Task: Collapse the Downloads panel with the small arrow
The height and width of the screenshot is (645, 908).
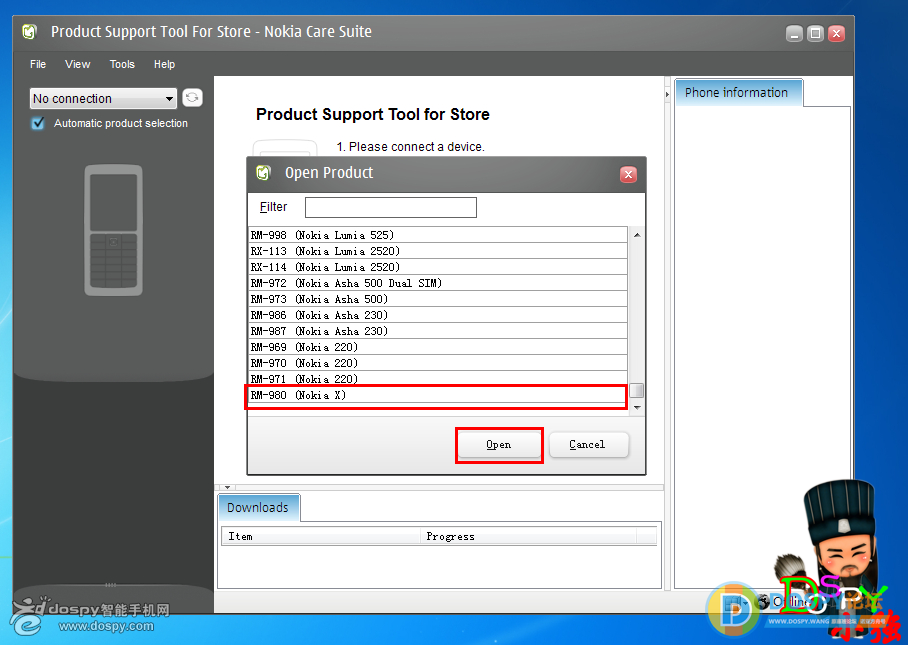Action: 227,488
